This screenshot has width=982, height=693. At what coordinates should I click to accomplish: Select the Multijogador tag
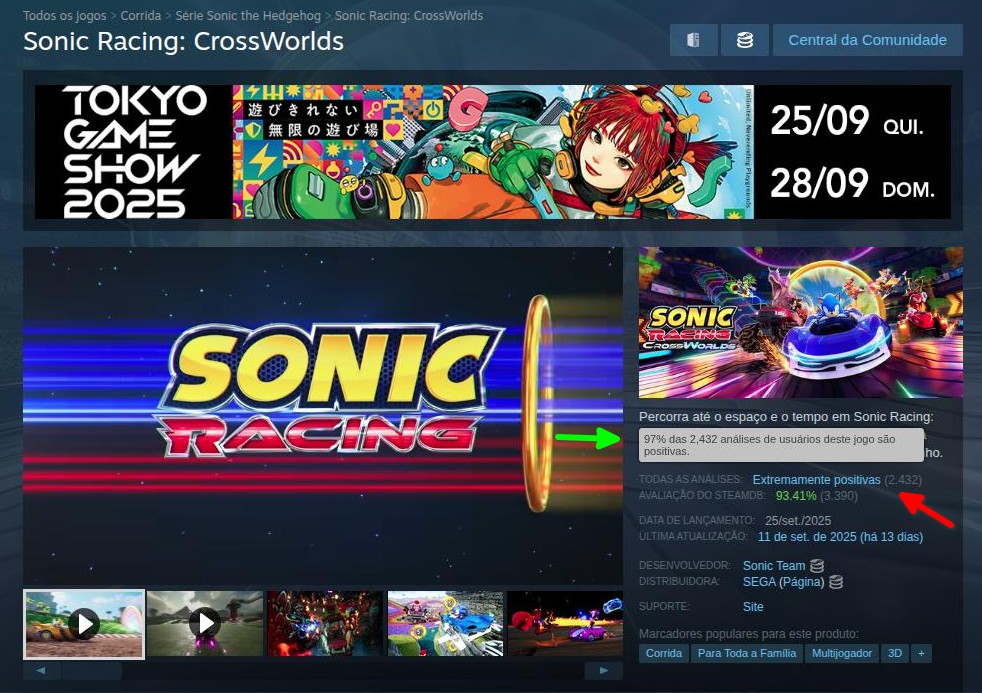pyautogui.click(x=842, y=654)
